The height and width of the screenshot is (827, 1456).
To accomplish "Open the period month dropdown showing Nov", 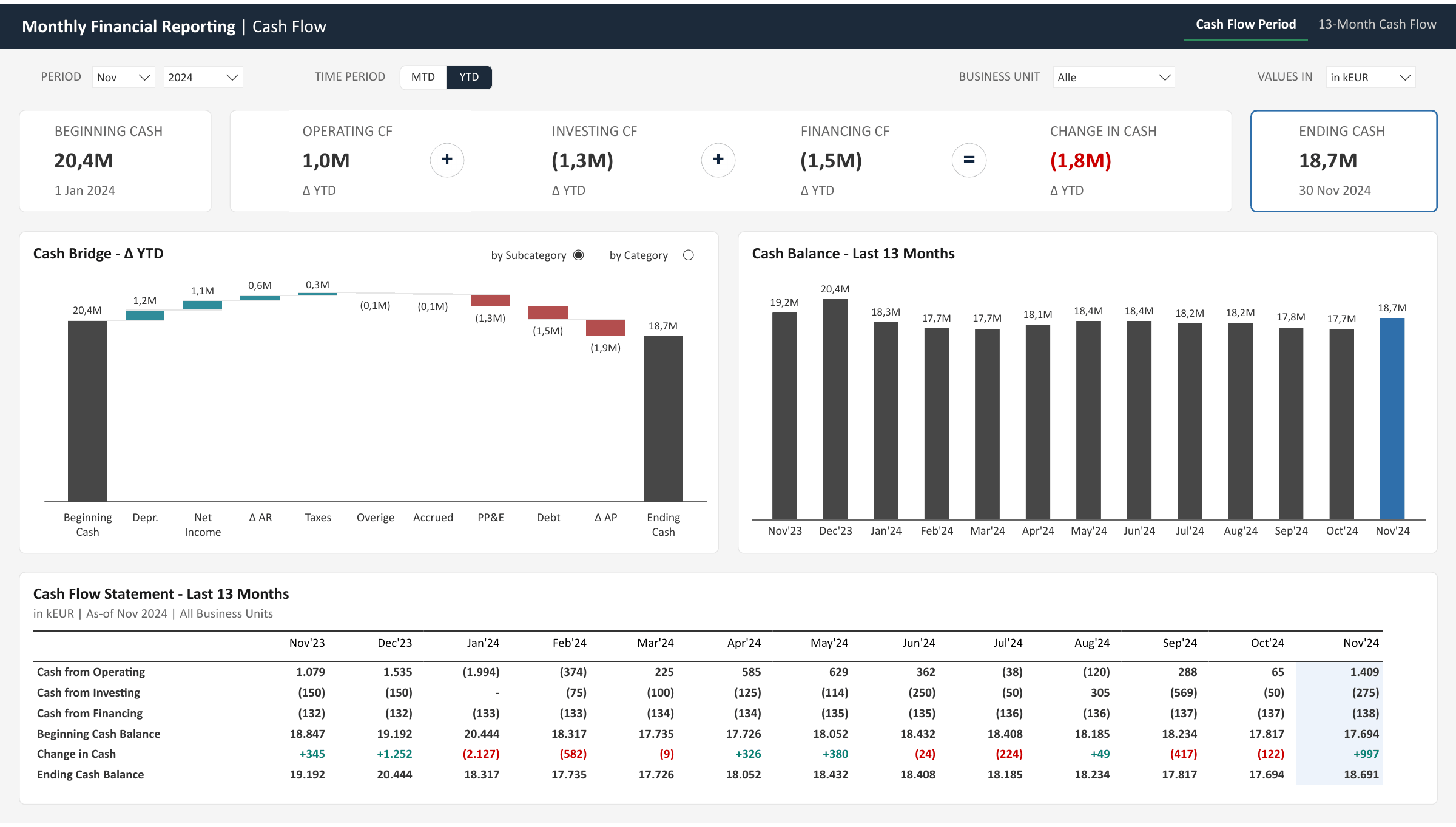I will tap(124, 78).
